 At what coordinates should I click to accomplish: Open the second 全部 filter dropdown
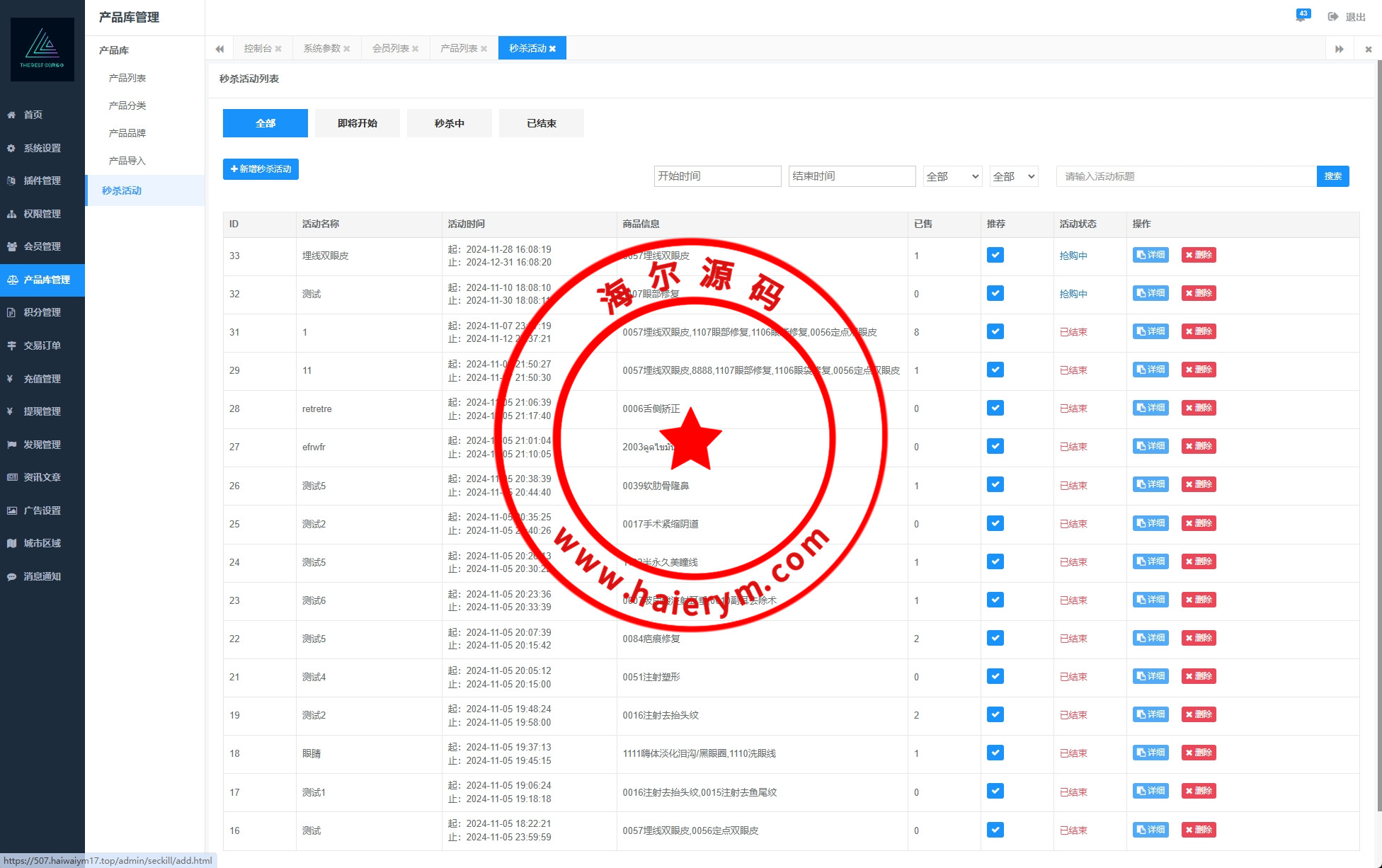[x=1013, y=176]
